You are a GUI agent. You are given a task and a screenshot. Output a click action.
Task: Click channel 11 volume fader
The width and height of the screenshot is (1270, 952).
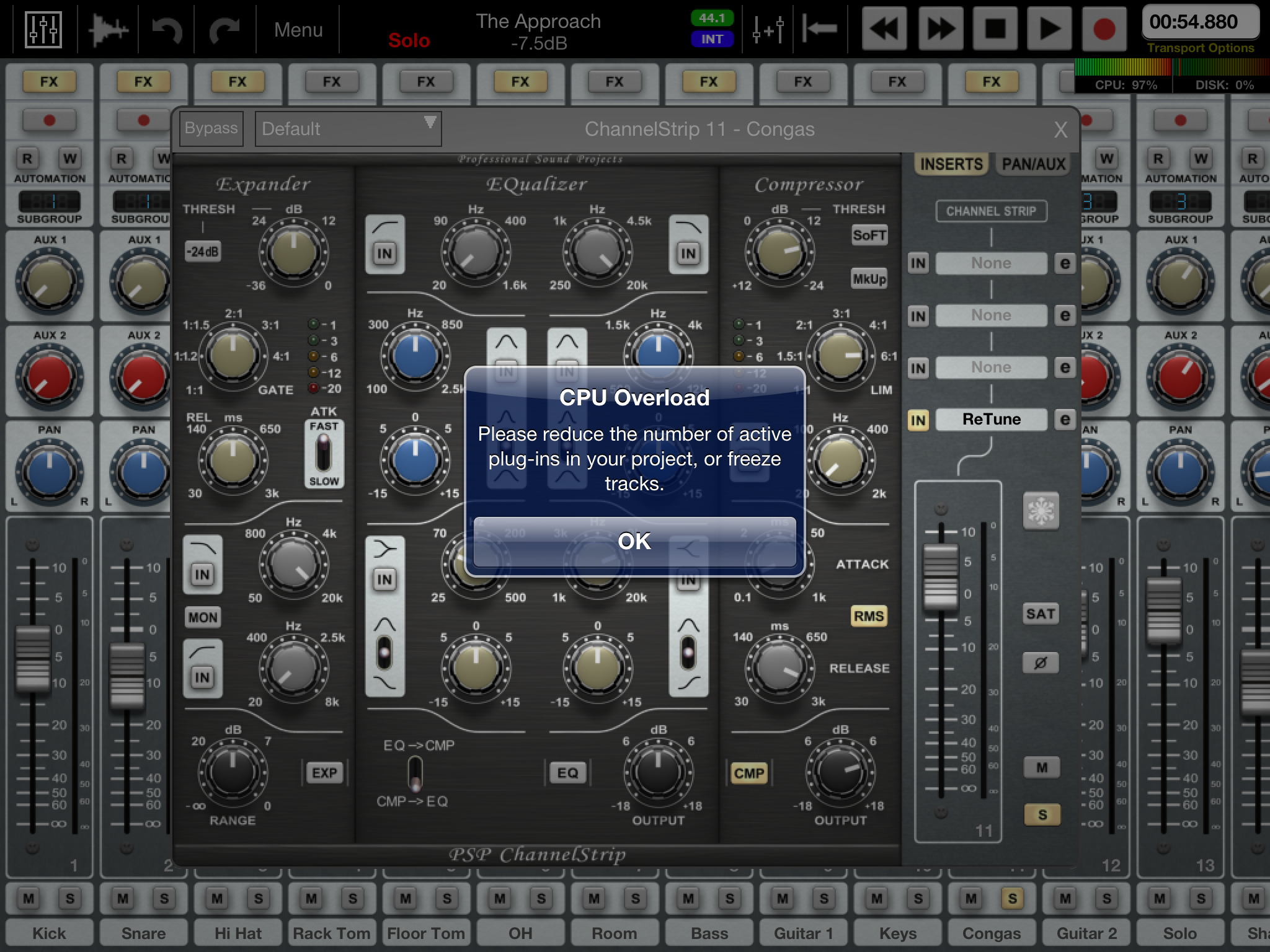(x=941, y=578)
